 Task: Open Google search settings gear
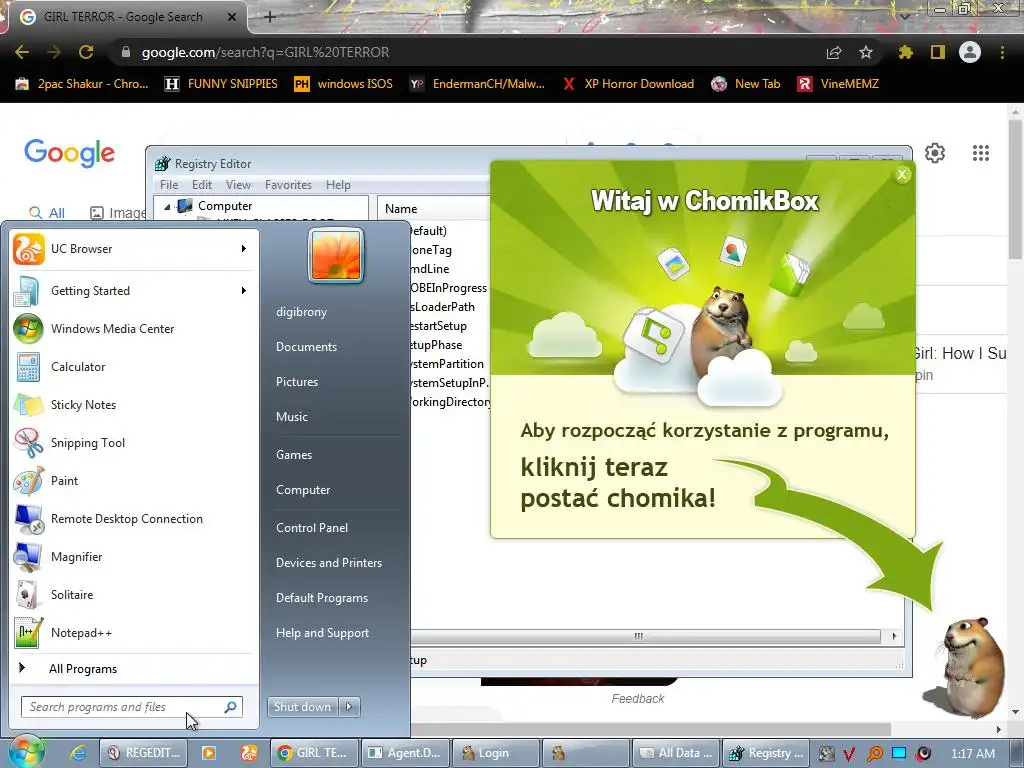(x=935, y=153)
